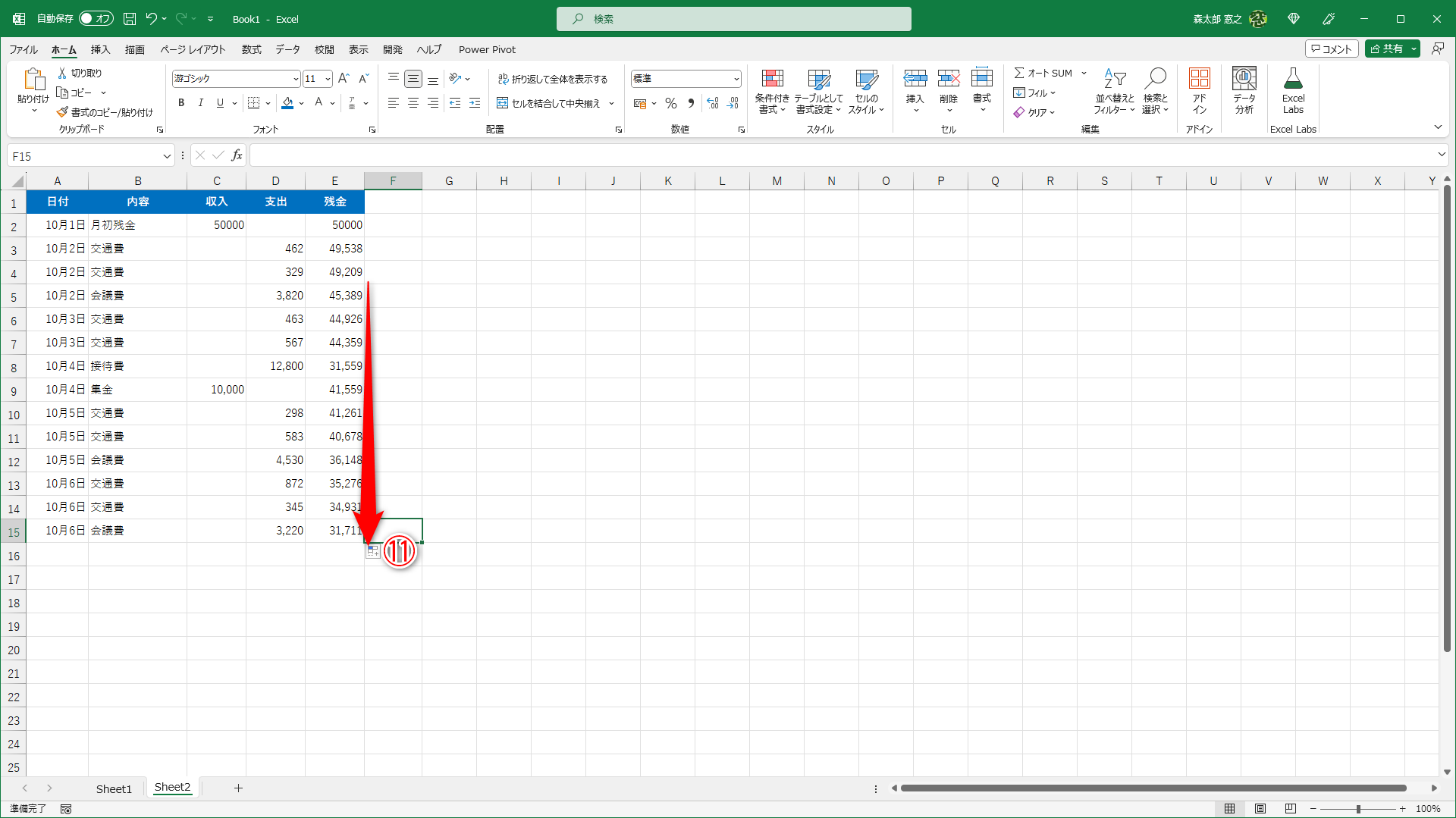Click Decrease Decimal icon
The width and height of the screenshot is (1456, 818).
733,103
